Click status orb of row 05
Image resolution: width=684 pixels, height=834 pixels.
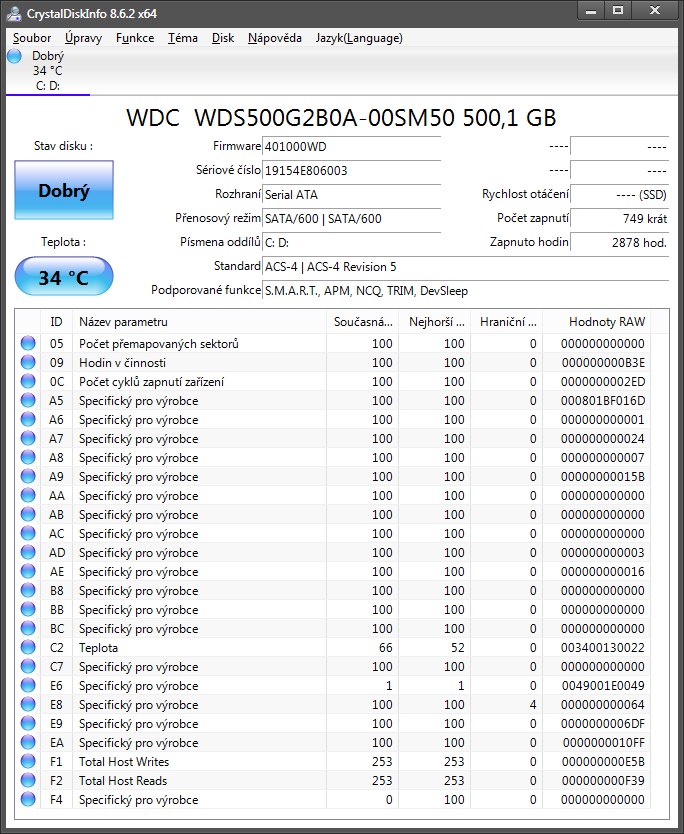(x=28, y=344)
